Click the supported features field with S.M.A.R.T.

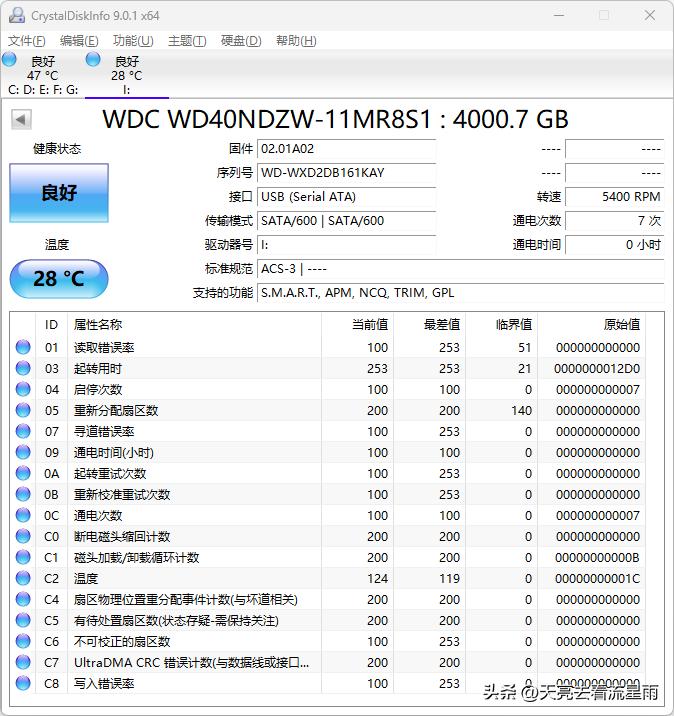460,293
